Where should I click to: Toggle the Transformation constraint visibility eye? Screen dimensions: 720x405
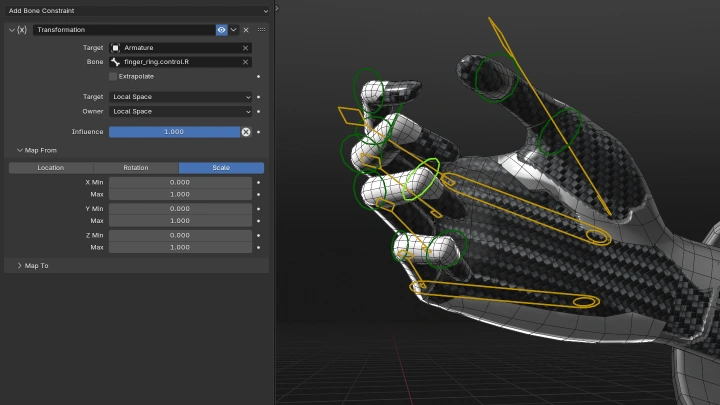221,30
